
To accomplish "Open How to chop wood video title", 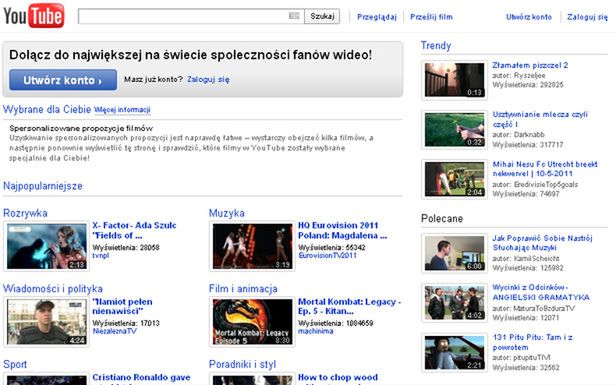I will [337, 378].
